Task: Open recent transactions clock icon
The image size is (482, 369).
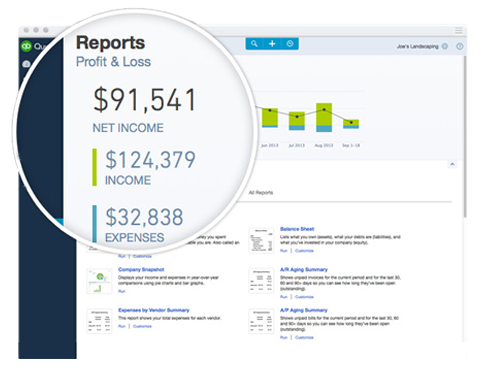Action: coord(290,44)
